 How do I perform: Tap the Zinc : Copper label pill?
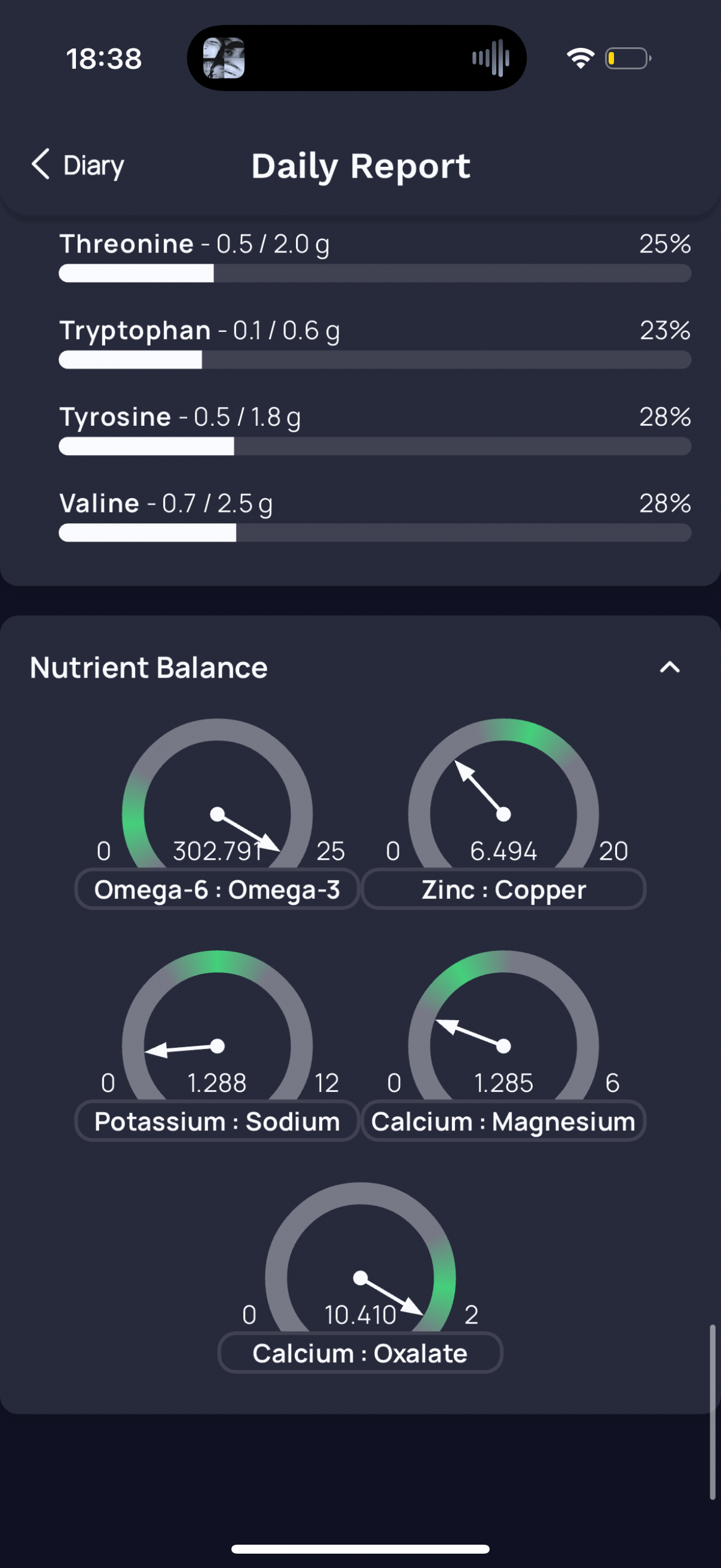pyautogui.click(x=504, y=889)
